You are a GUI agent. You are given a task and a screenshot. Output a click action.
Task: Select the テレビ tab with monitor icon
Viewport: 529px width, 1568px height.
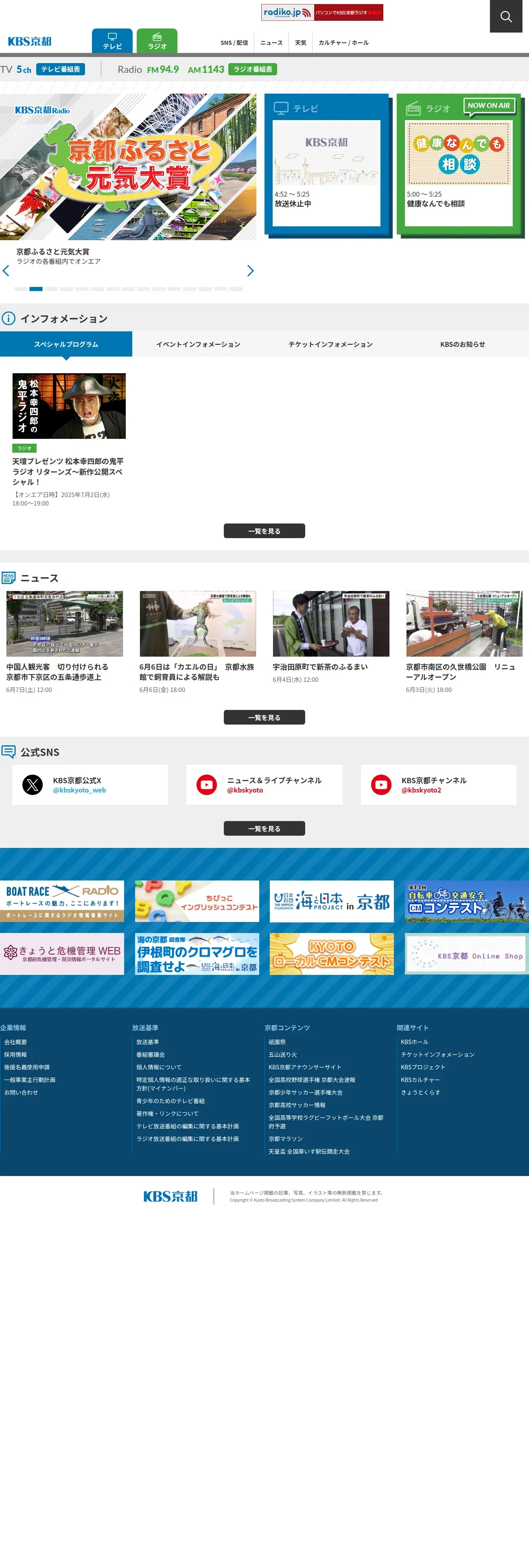112,41
